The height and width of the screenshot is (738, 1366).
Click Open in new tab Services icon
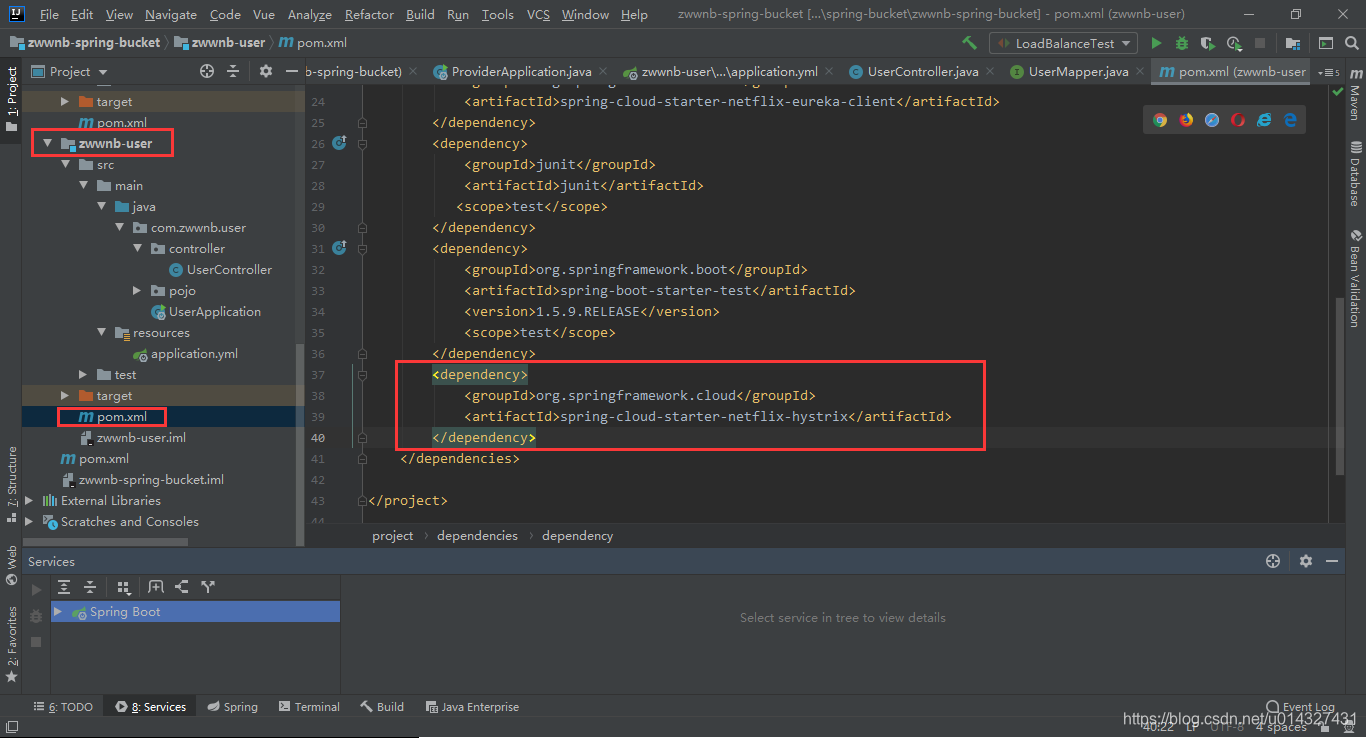156,587
